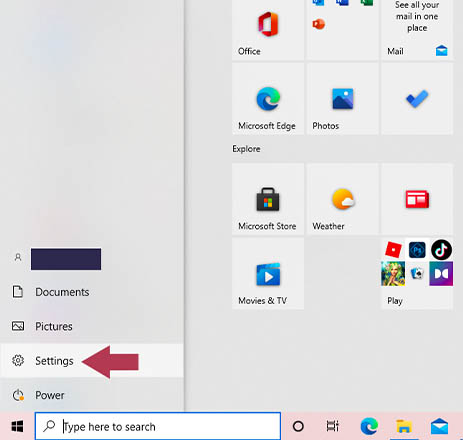Click the Pictures landscape icon
Image resolution: width=463 pixels, height=440 pixels.
click(18, 326)
